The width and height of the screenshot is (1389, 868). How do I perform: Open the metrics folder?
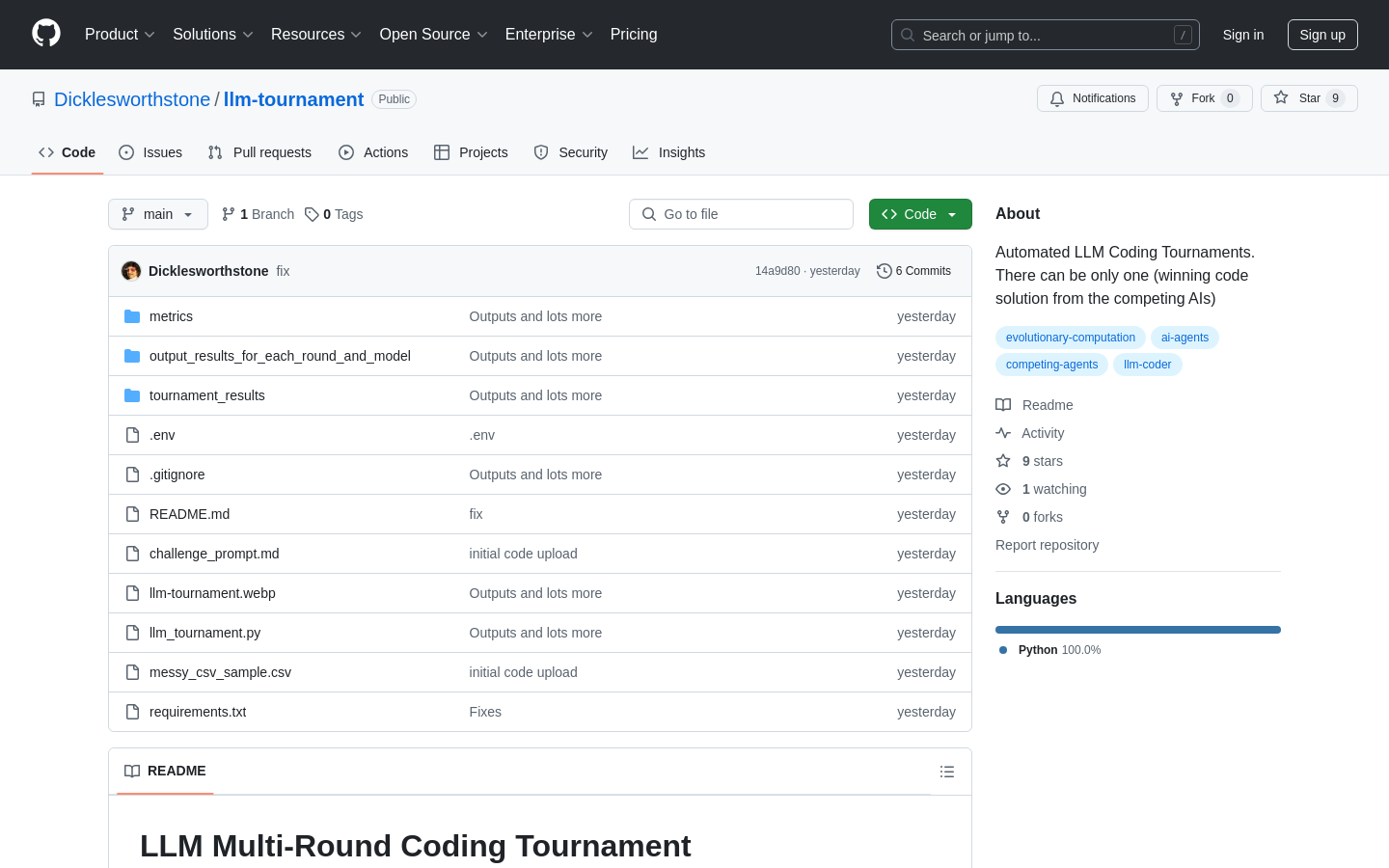pos(171,316)
